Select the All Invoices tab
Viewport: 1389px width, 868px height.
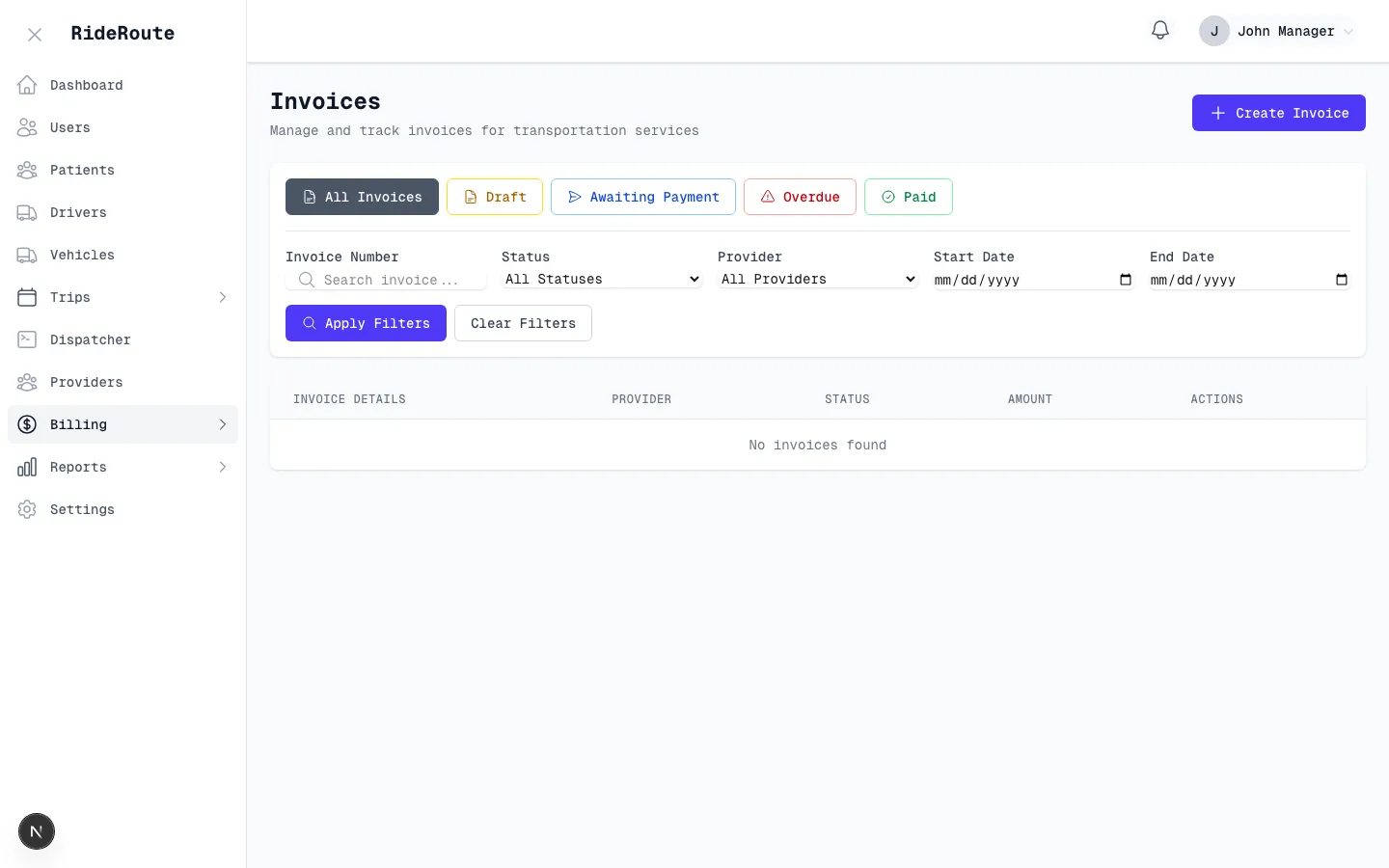point(362,197)
